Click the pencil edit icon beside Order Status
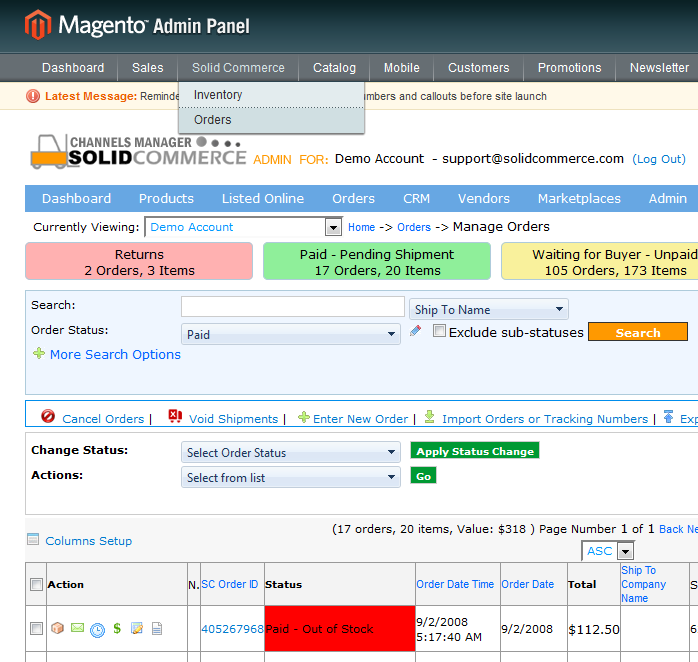 [x=415, y=331]
